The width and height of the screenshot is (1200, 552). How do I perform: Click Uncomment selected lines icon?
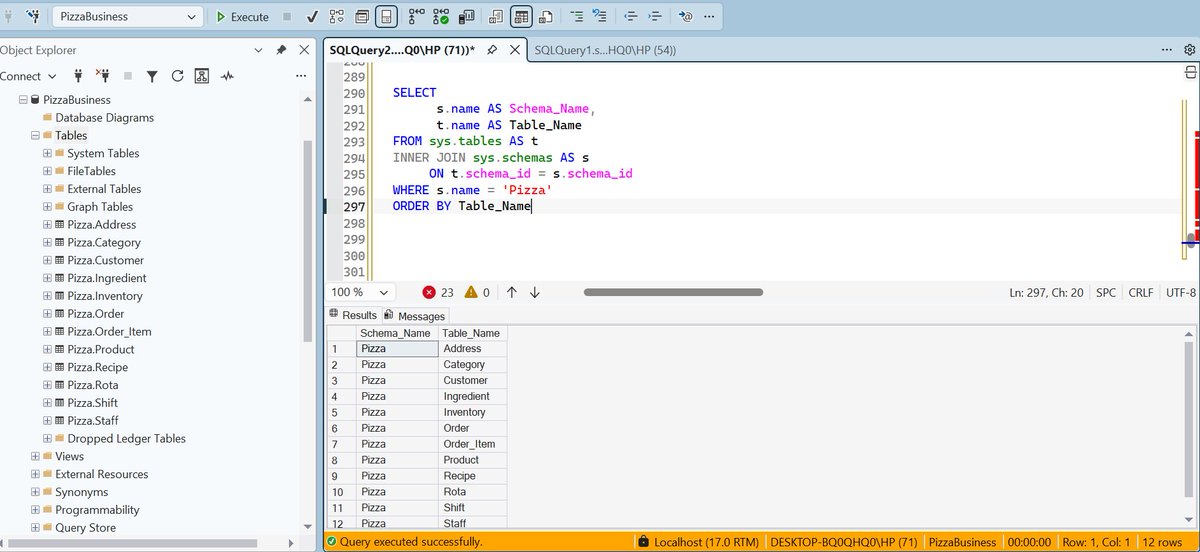click(x=600, y=17)
